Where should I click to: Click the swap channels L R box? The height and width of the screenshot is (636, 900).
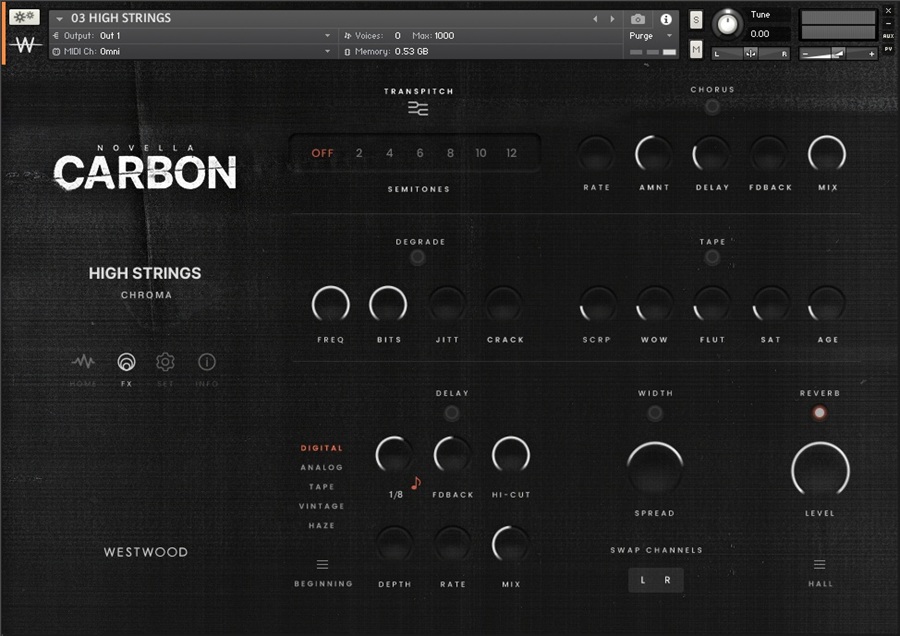pos(655,580)
